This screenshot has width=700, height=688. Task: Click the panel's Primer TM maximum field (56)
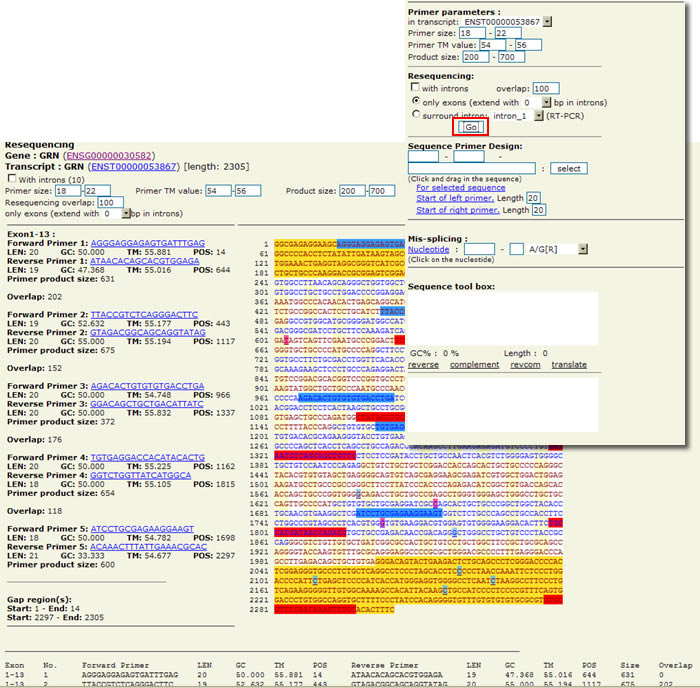pyautogui.click(x=529, y=45)
